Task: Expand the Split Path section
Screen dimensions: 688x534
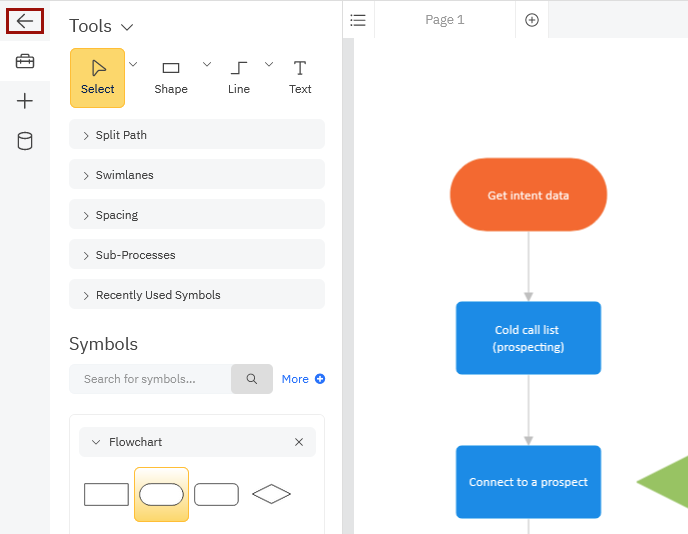Action: pyautogui.click(x=196, y=135)
